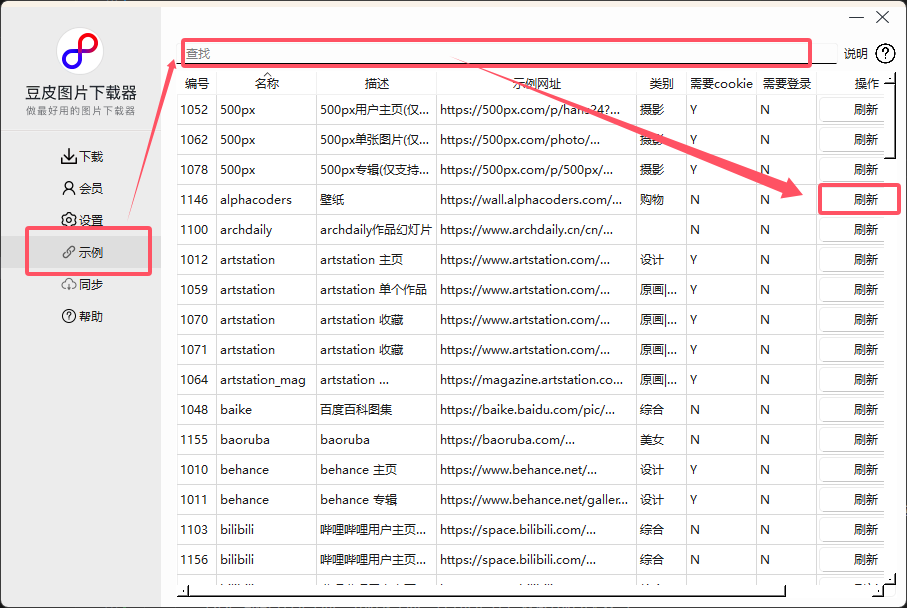Open the 说明 help question-mark icon
Screen dimensions: 907x608
885,54
